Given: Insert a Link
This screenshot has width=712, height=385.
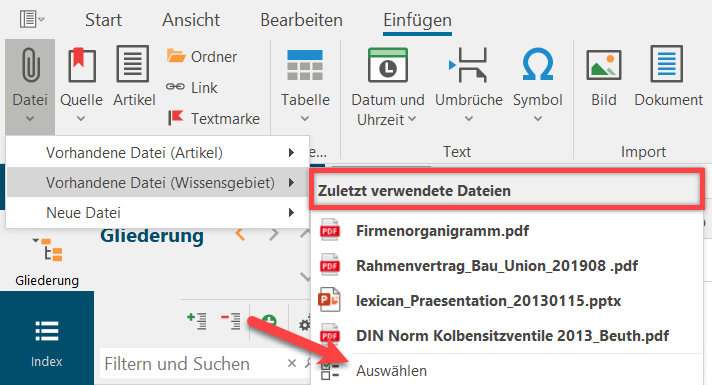Looking at the screenshot, I should point(192,87).
